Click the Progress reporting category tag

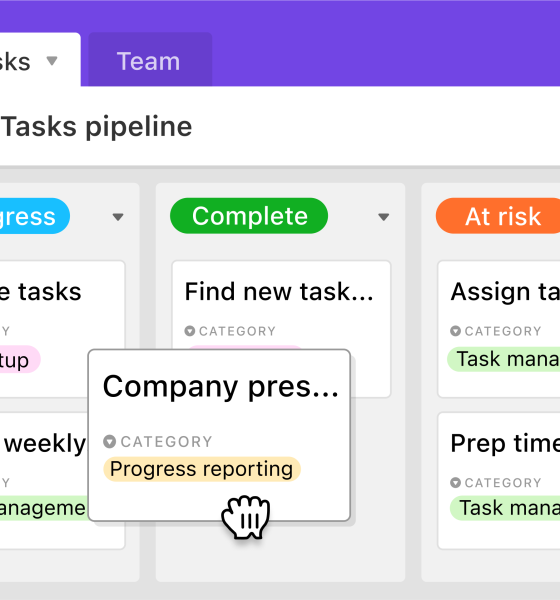202,469
